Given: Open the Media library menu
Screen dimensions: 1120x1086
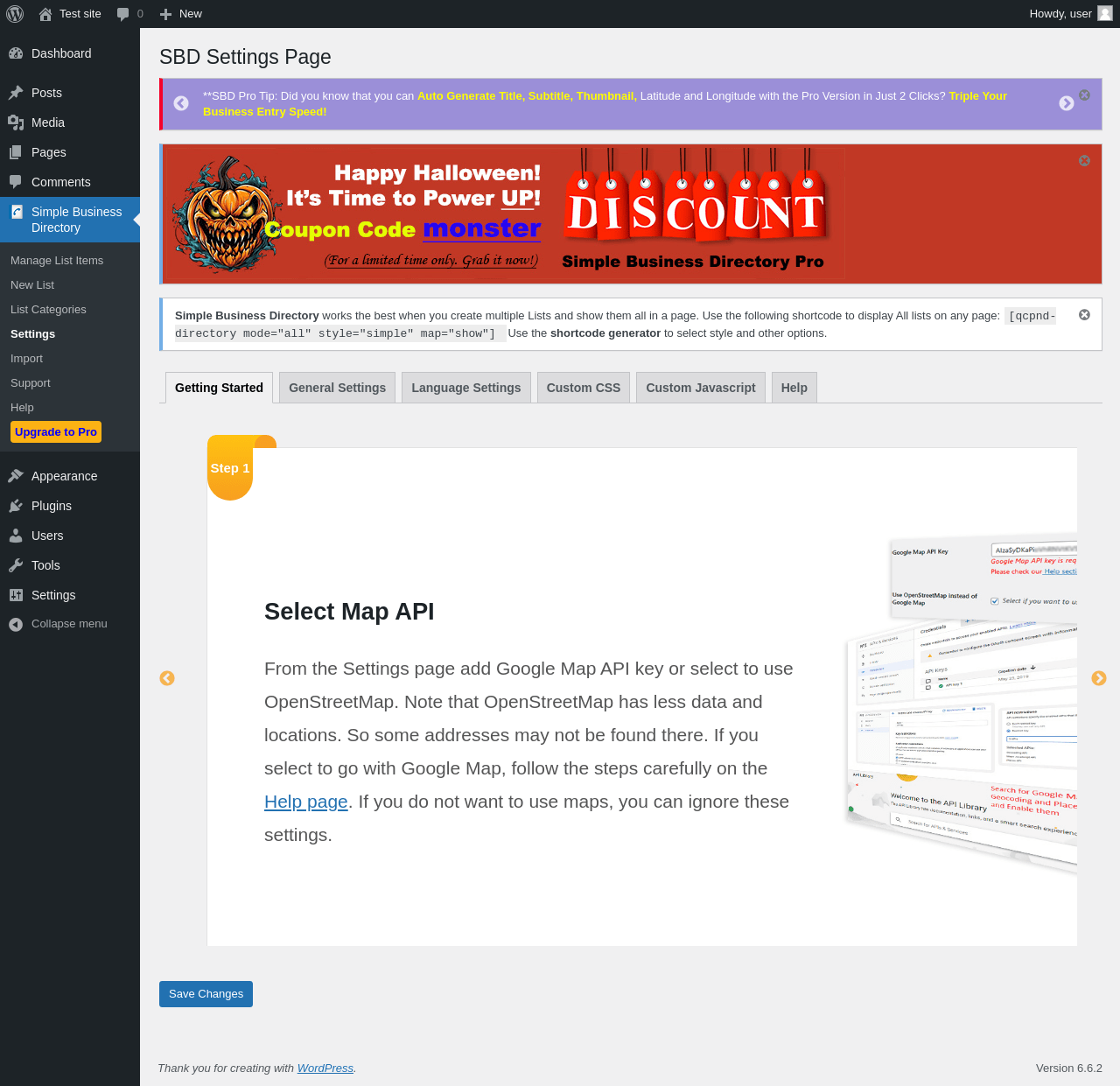Looking at the screenshot, I should point(70,123).
